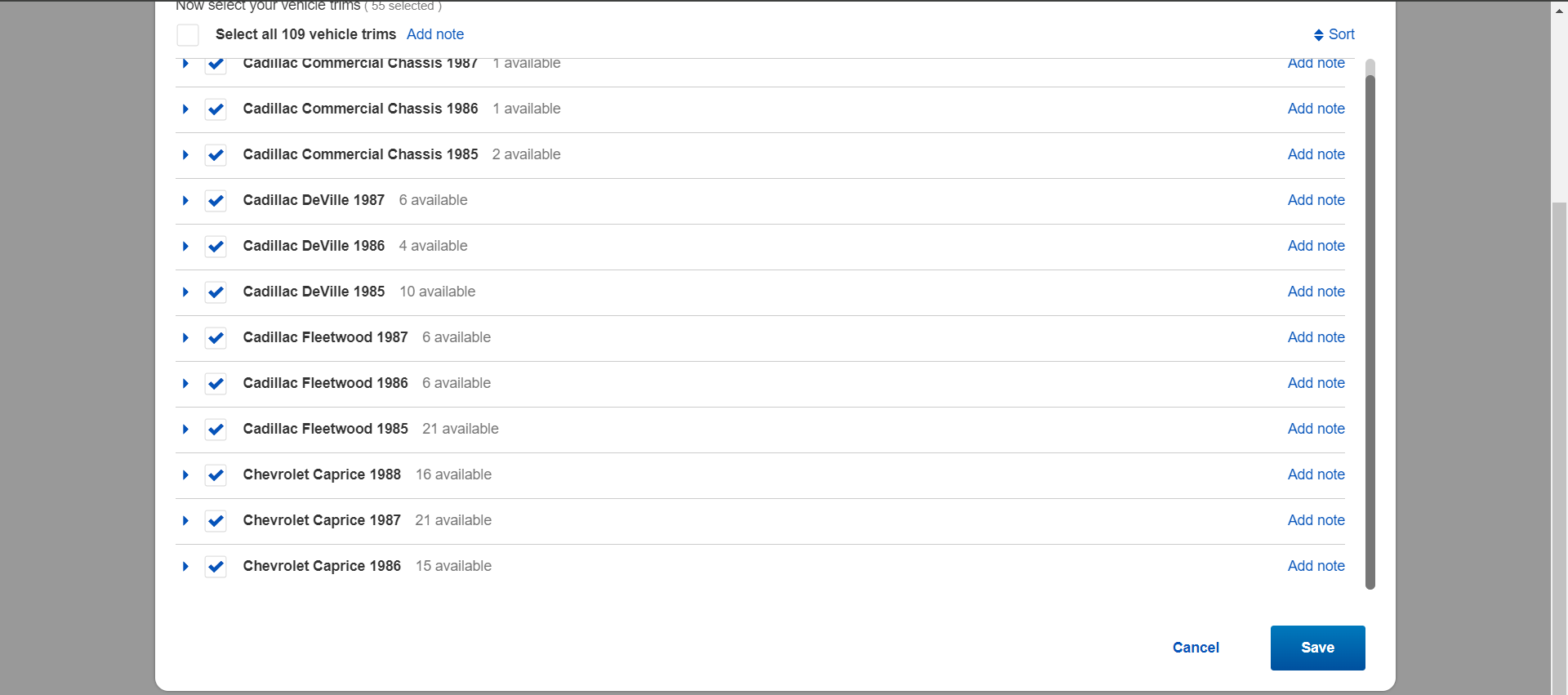The width and height of the screenshot is (1568, 695).
Task: Click the trims list scrollbar thumb
Action: 1370,331
